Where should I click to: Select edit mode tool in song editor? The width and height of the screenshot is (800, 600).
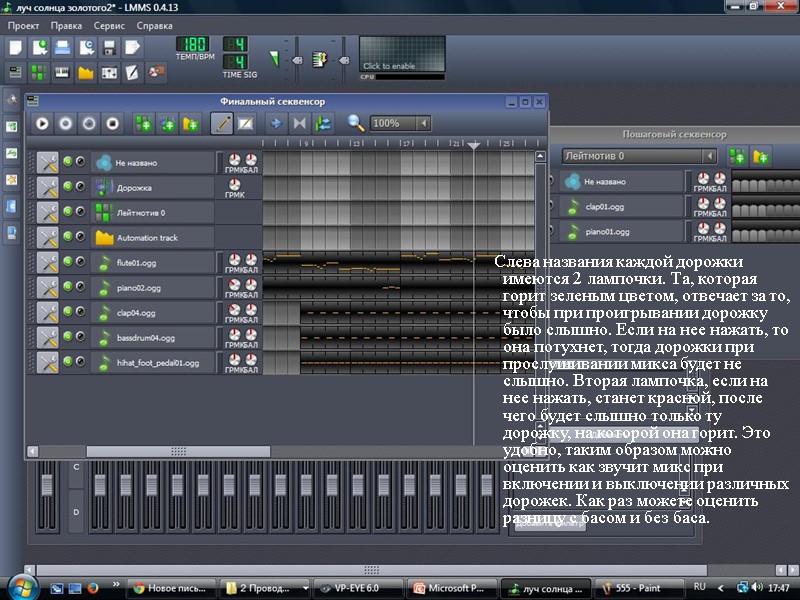[245, 123]
